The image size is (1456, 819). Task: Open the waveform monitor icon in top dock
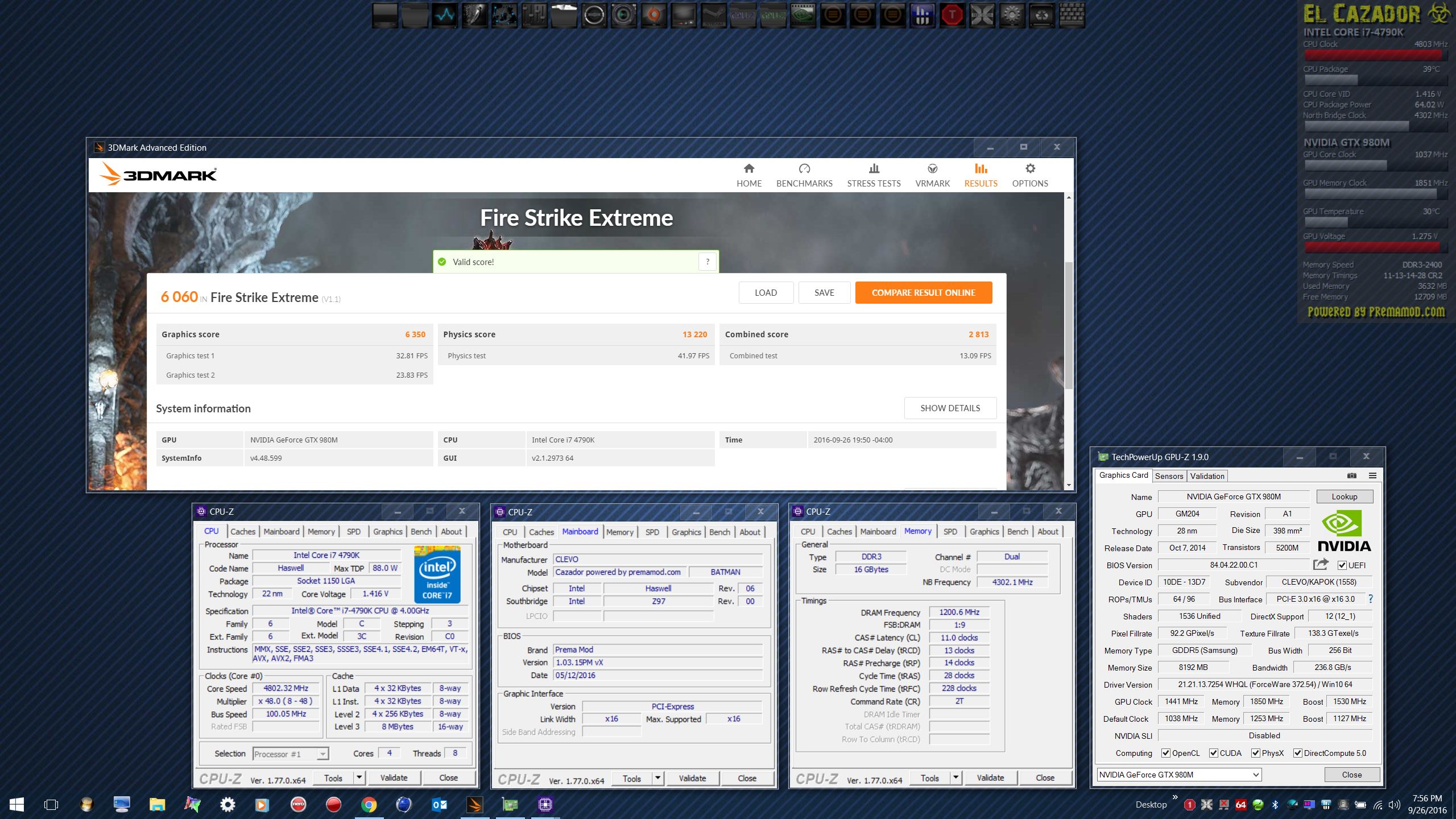pos(445,15)
